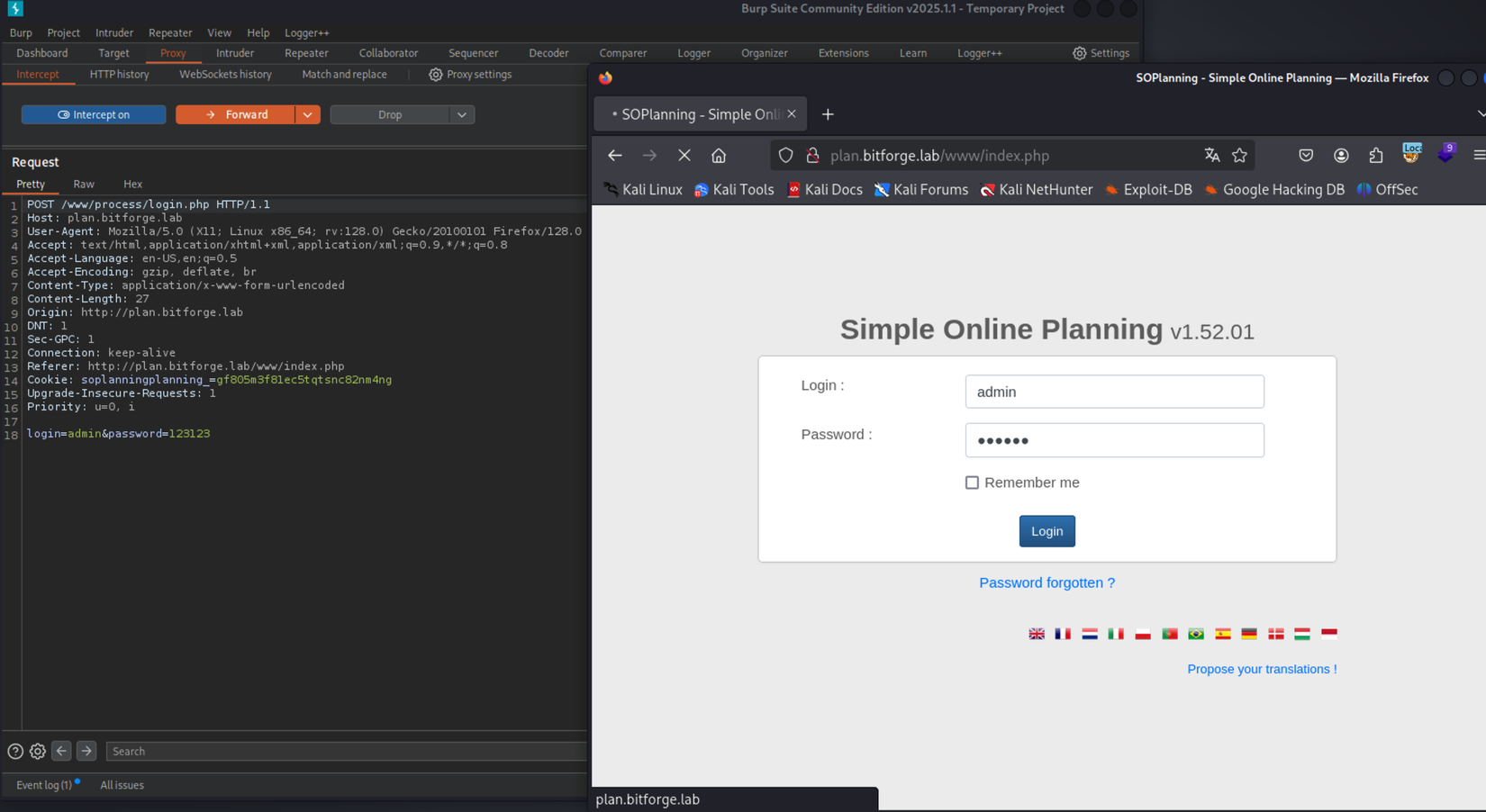Image resolution: width=1486 pixels, height=812 pixels.
Task: Stop page loading with the X icon
Action: coord(684,156)
